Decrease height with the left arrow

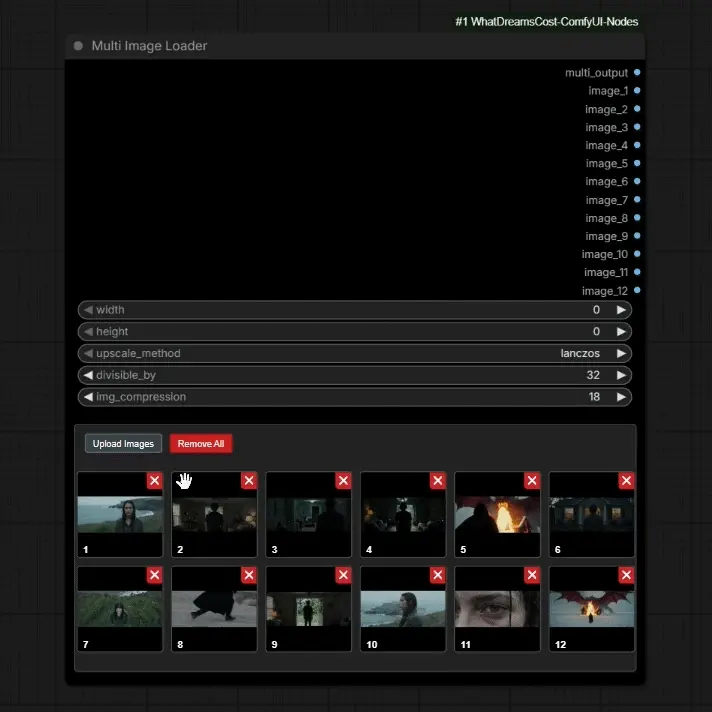88,331
